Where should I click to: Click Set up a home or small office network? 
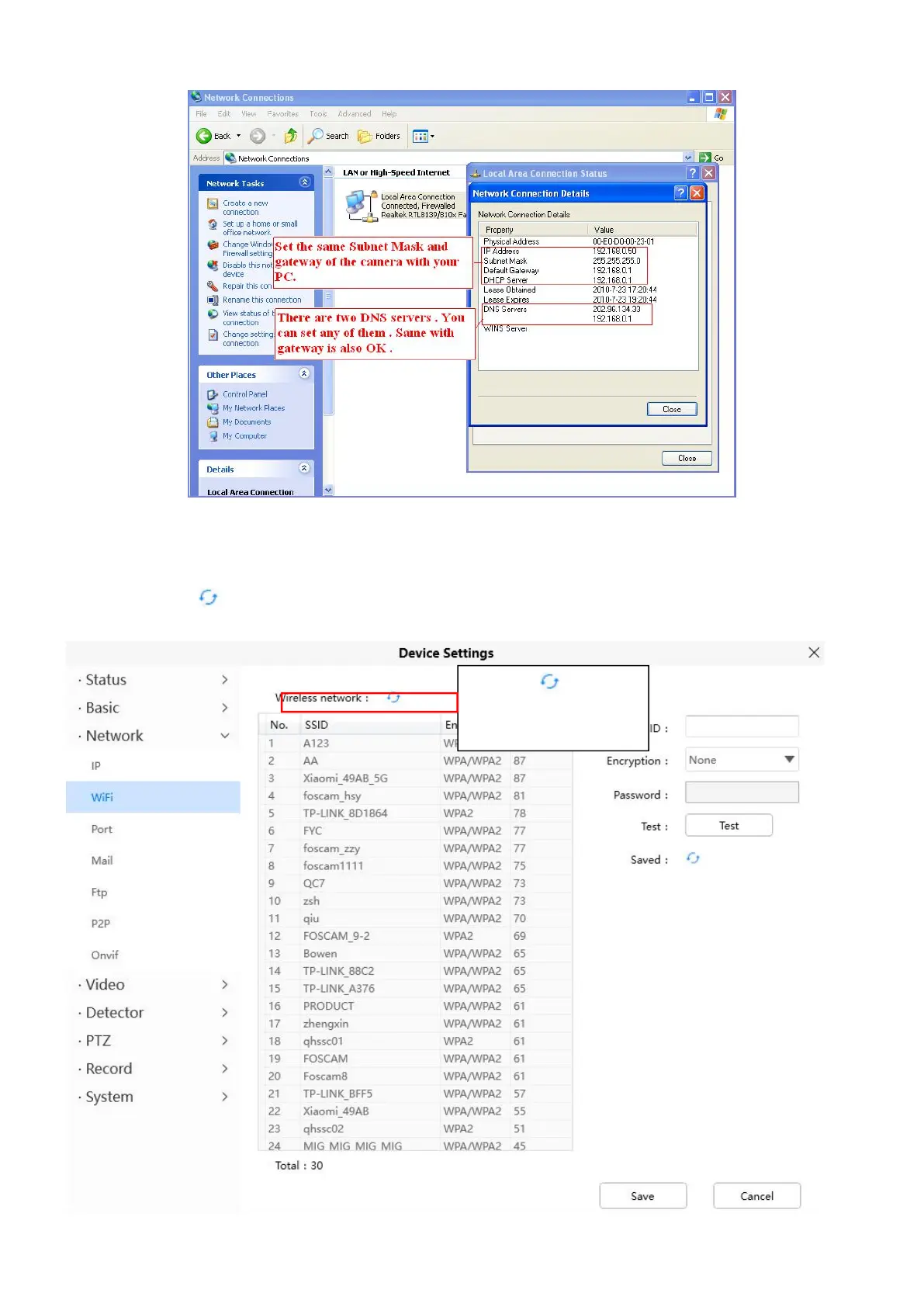(260, 228)
